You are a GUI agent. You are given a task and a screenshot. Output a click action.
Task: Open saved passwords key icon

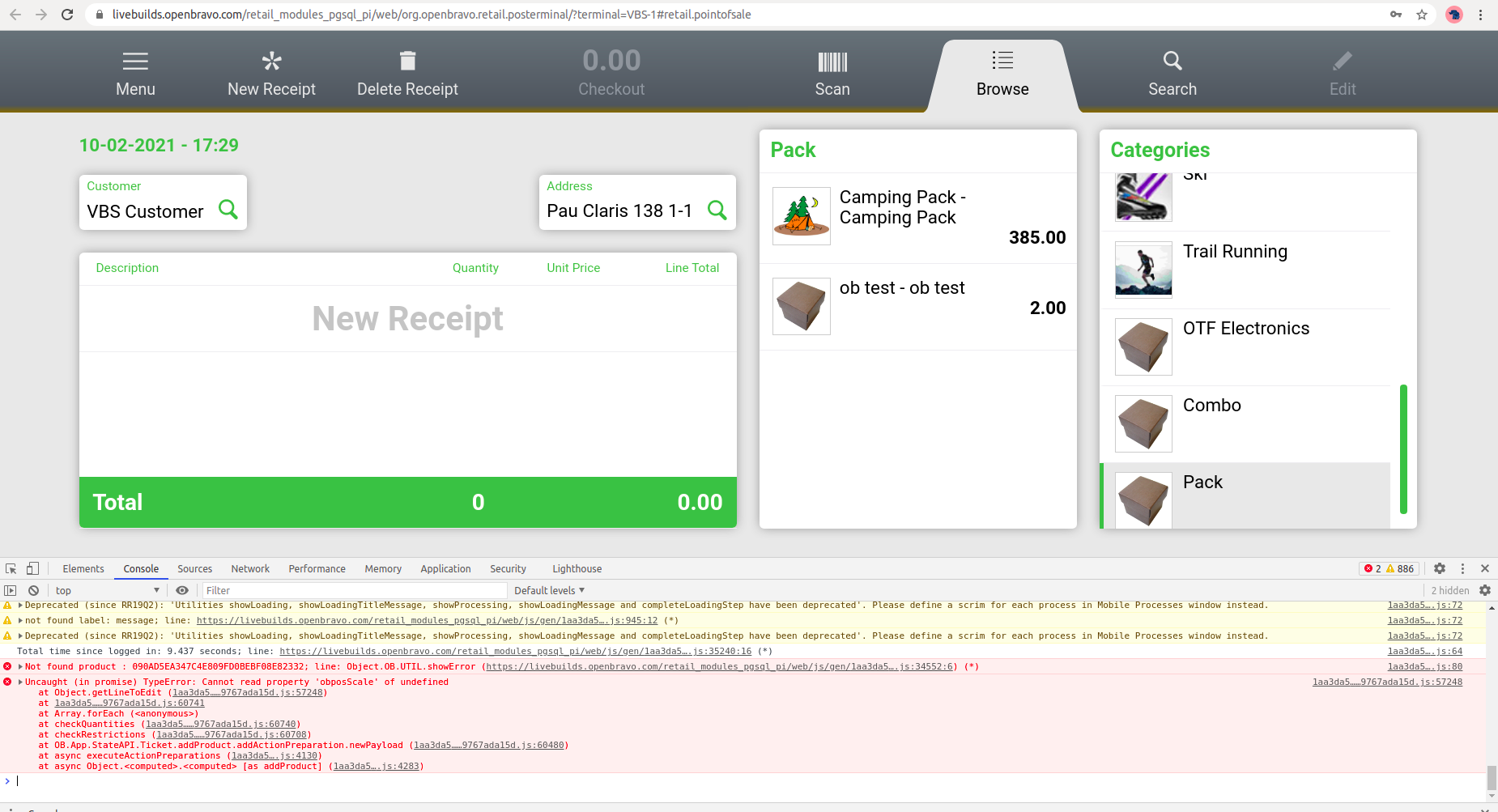point(1396,15)
